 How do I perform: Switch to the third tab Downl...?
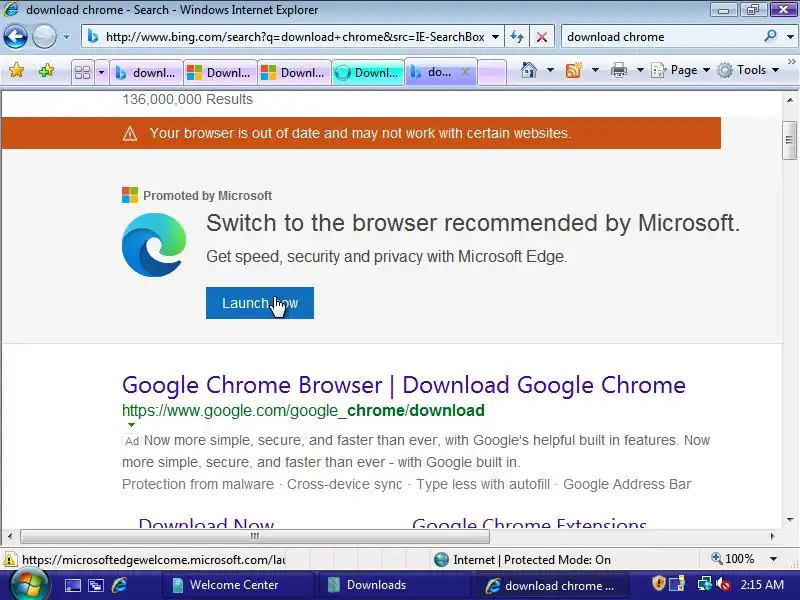(294, 72)
